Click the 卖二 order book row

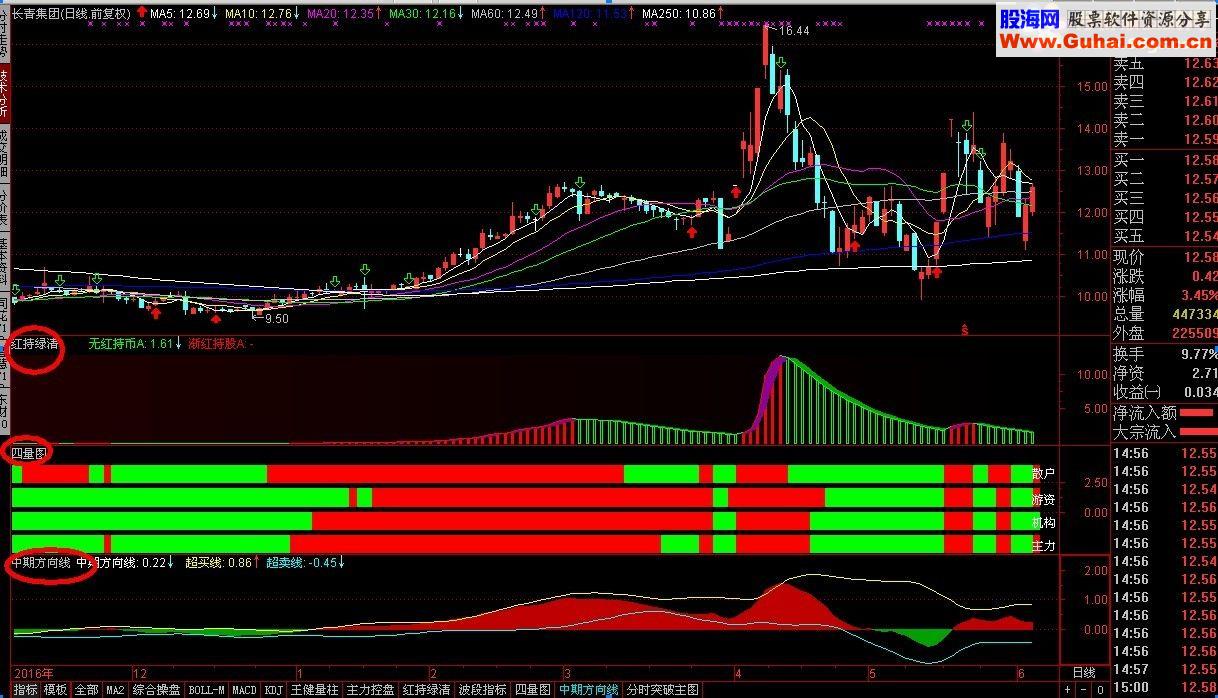[1165, 121]
